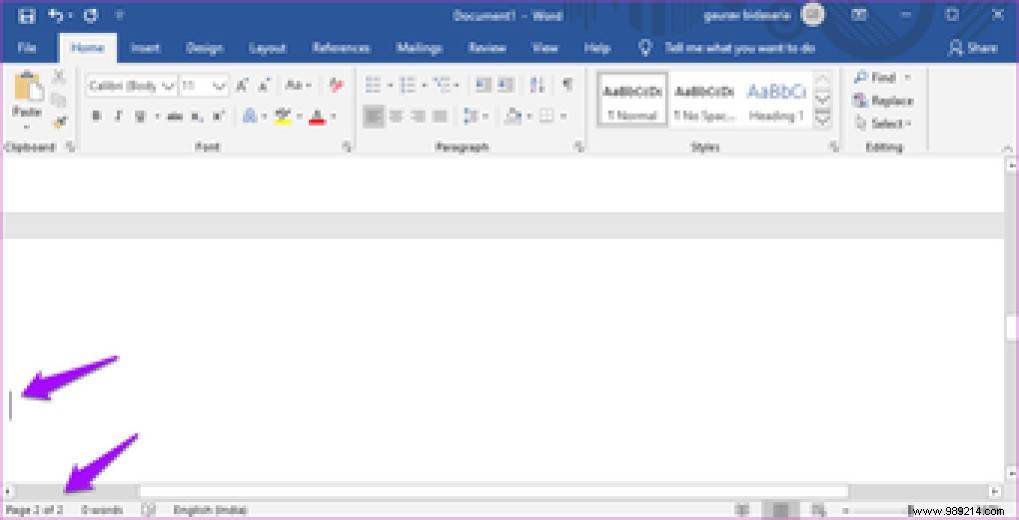Set Justify paragraph alignment
The width and height of the screenshot is (1019, 520).
[440, 116]
